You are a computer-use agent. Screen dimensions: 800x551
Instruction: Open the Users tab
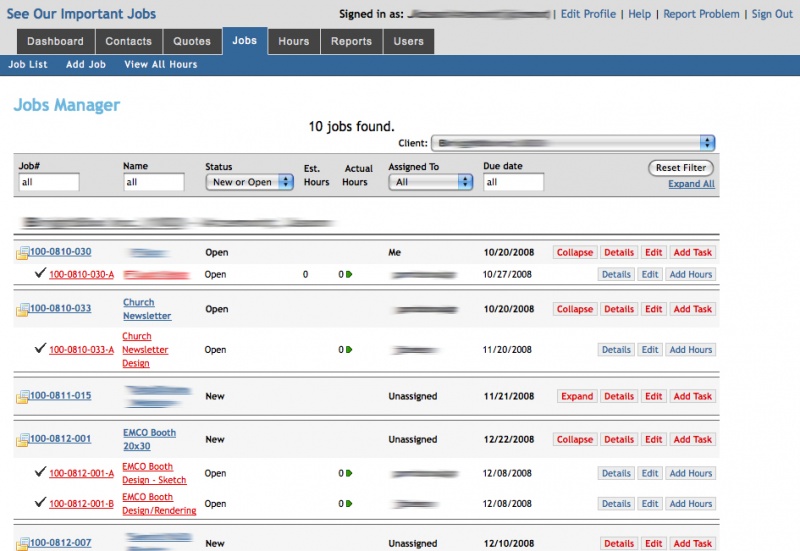coord(409,41)
